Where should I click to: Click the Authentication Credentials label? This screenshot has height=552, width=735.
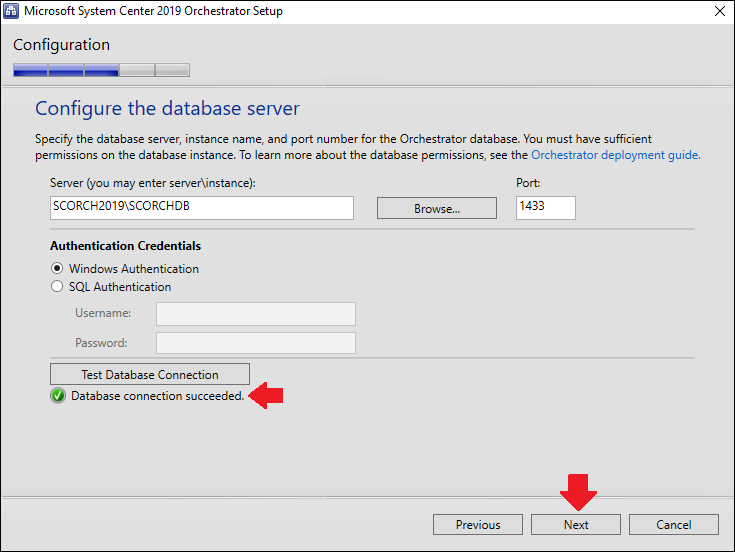[x=126, y=246]
